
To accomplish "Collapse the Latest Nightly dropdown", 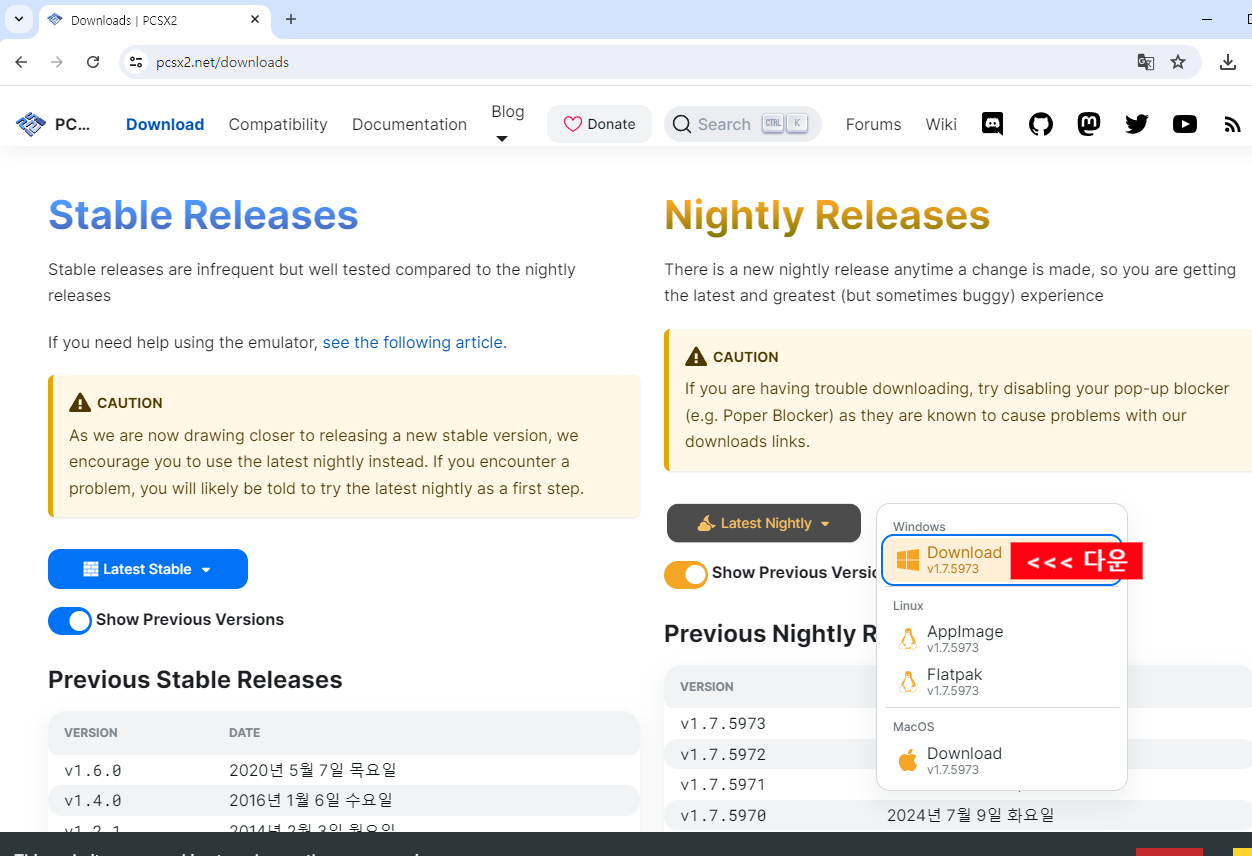I will [x=764, y=523].
